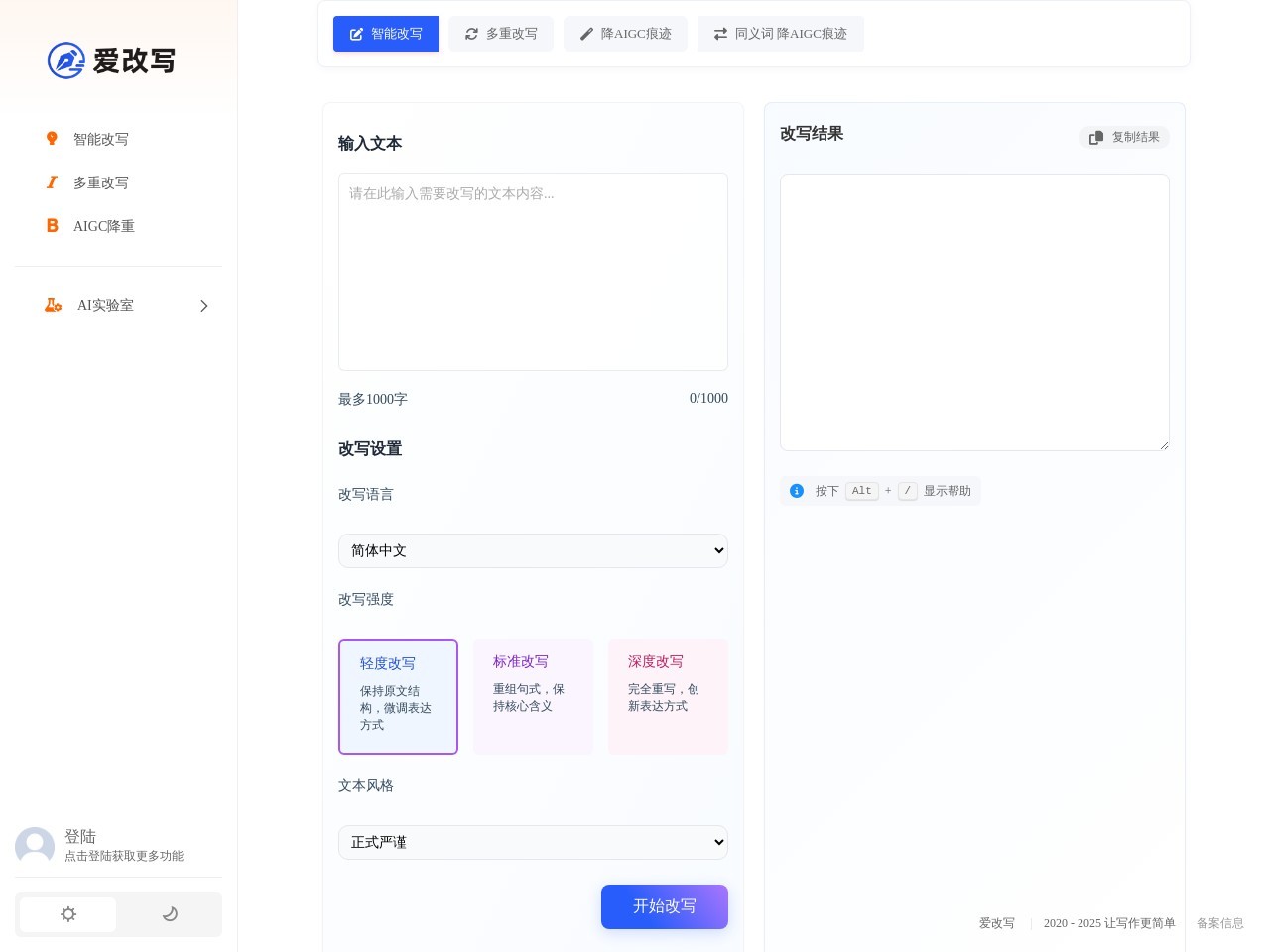Switch to light mode with sun icon
Image resolution: width=1270 pixels, height=952 pixels.
pyautogui.click(x=68, y=914)
